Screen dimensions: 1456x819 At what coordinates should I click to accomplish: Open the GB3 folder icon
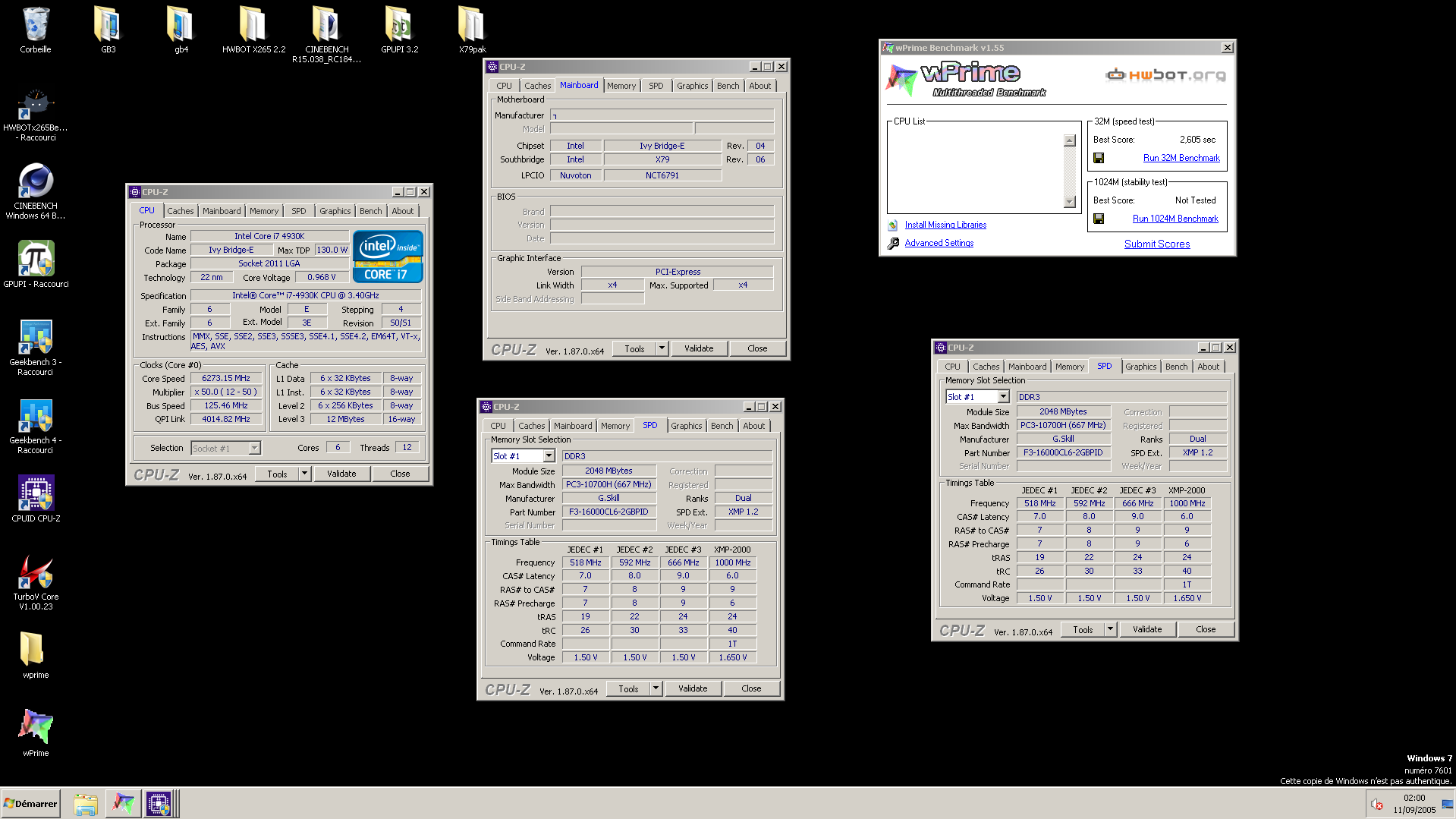108,24
